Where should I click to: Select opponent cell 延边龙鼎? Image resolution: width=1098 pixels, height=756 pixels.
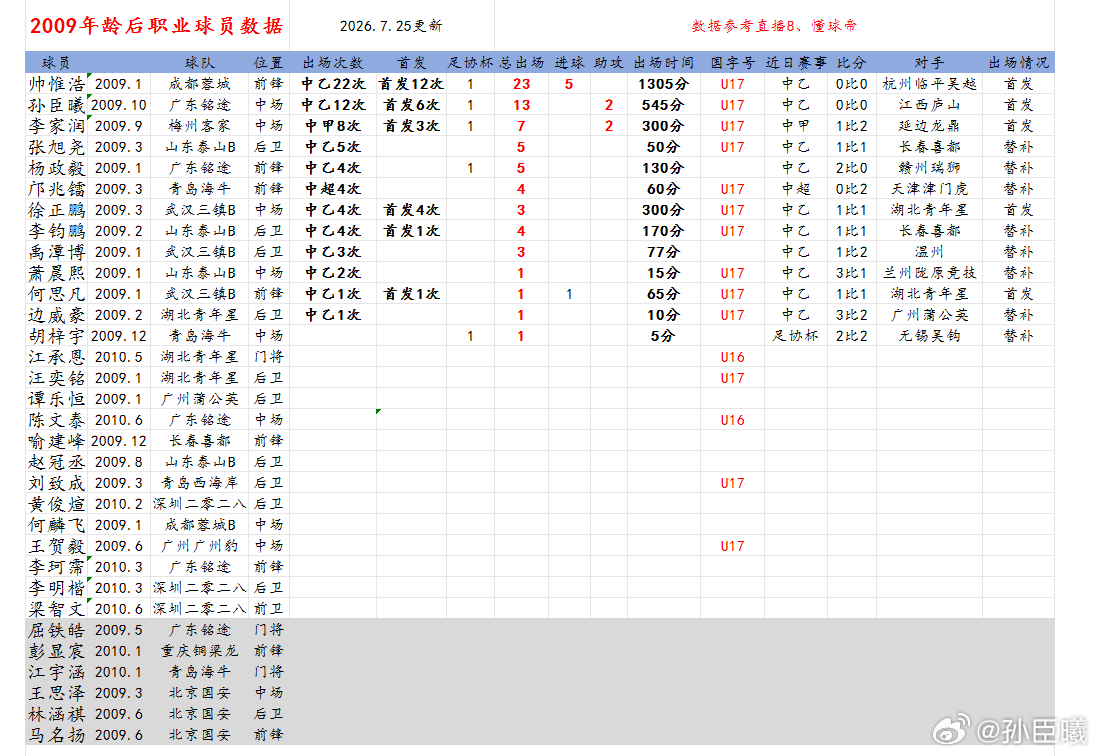tap(929, 126)
